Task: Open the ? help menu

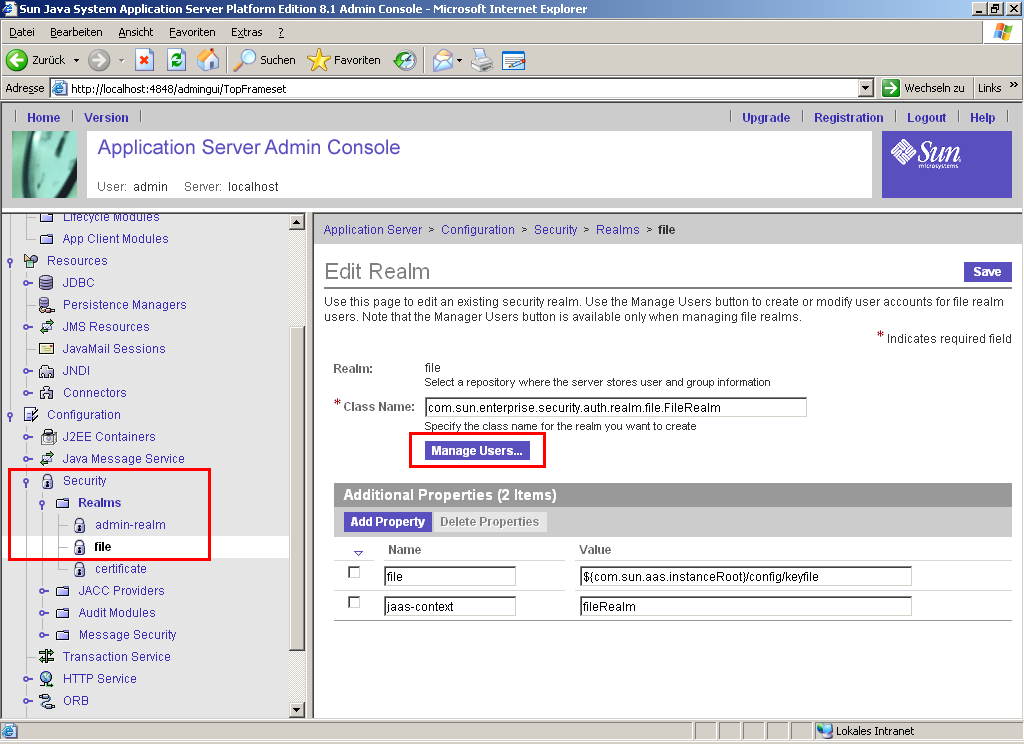Action: point(281,32)
